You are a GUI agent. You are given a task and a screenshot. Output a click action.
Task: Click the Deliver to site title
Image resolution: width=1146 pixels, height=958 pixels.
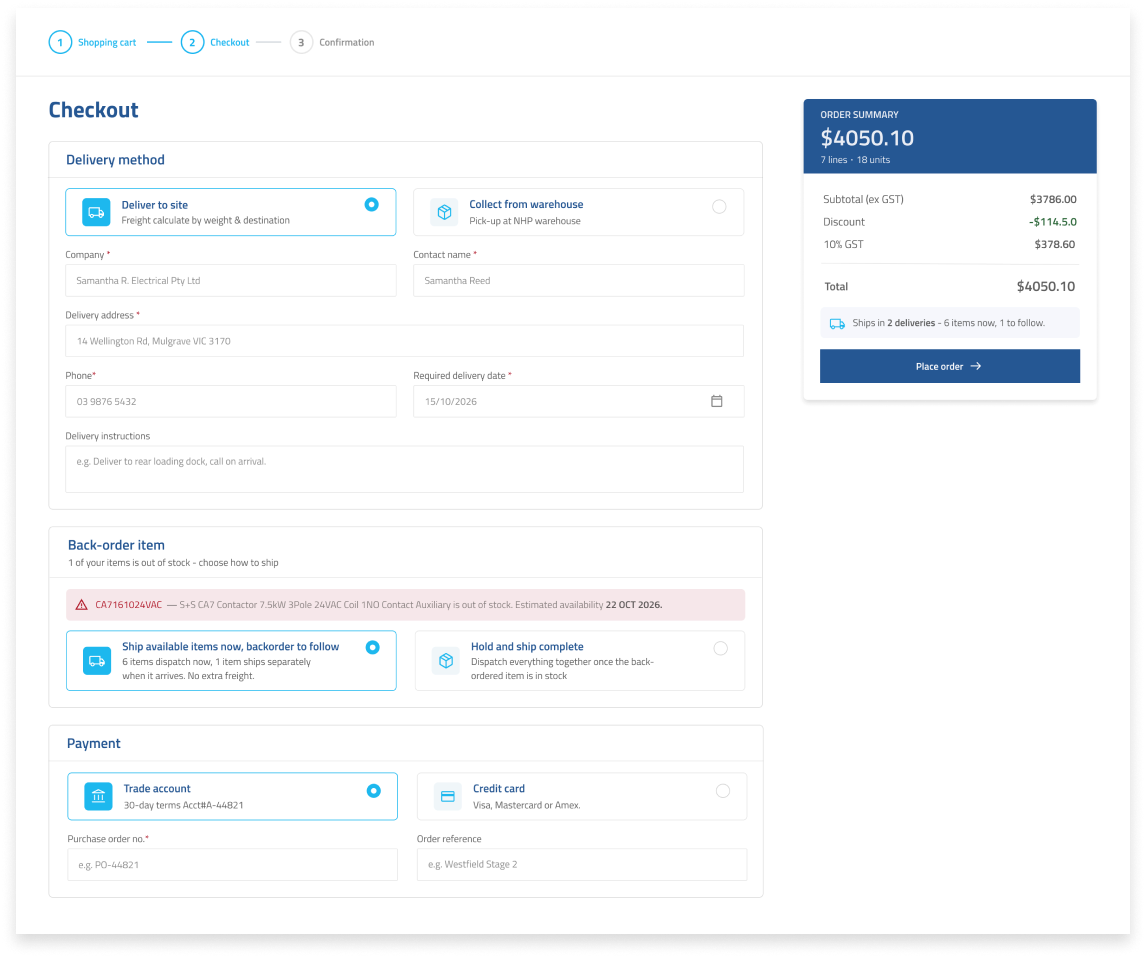[x=154, y=205]
